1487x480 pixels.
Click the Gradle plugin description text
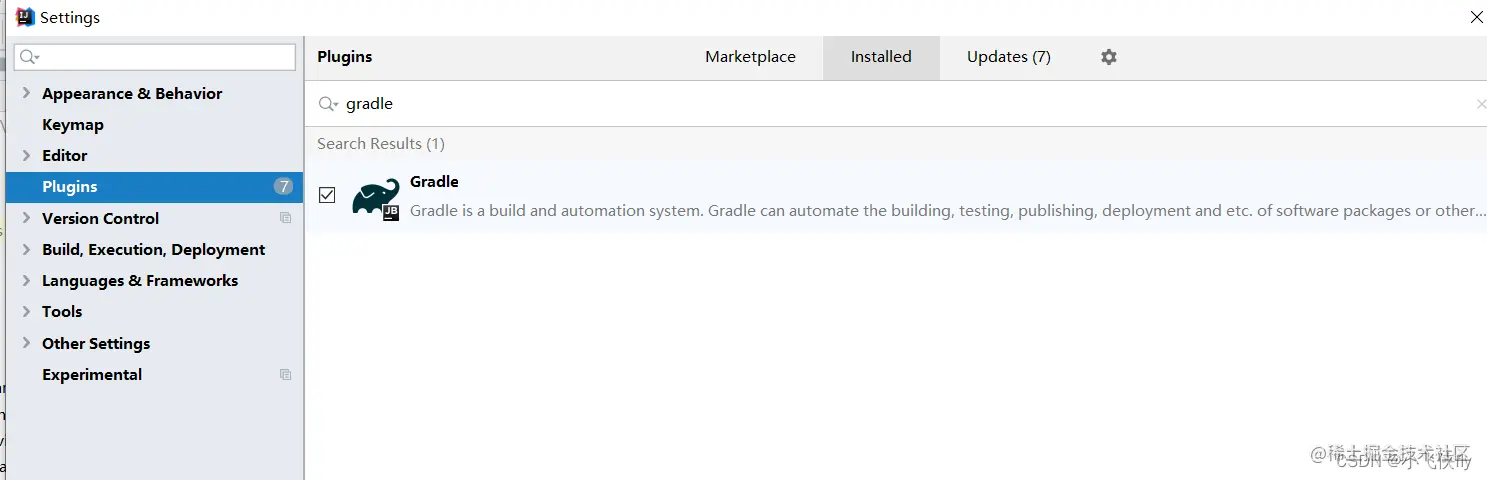point(947,211)
